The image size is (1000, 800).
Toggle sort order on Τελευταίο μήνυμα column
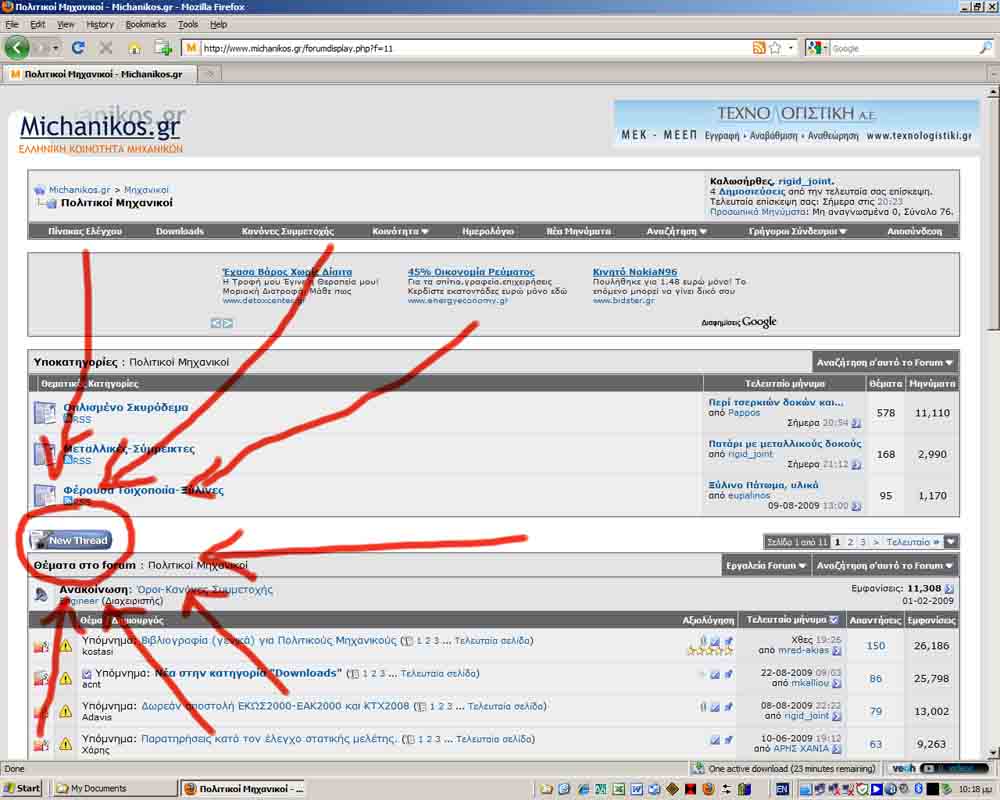[x=835, y=620]
